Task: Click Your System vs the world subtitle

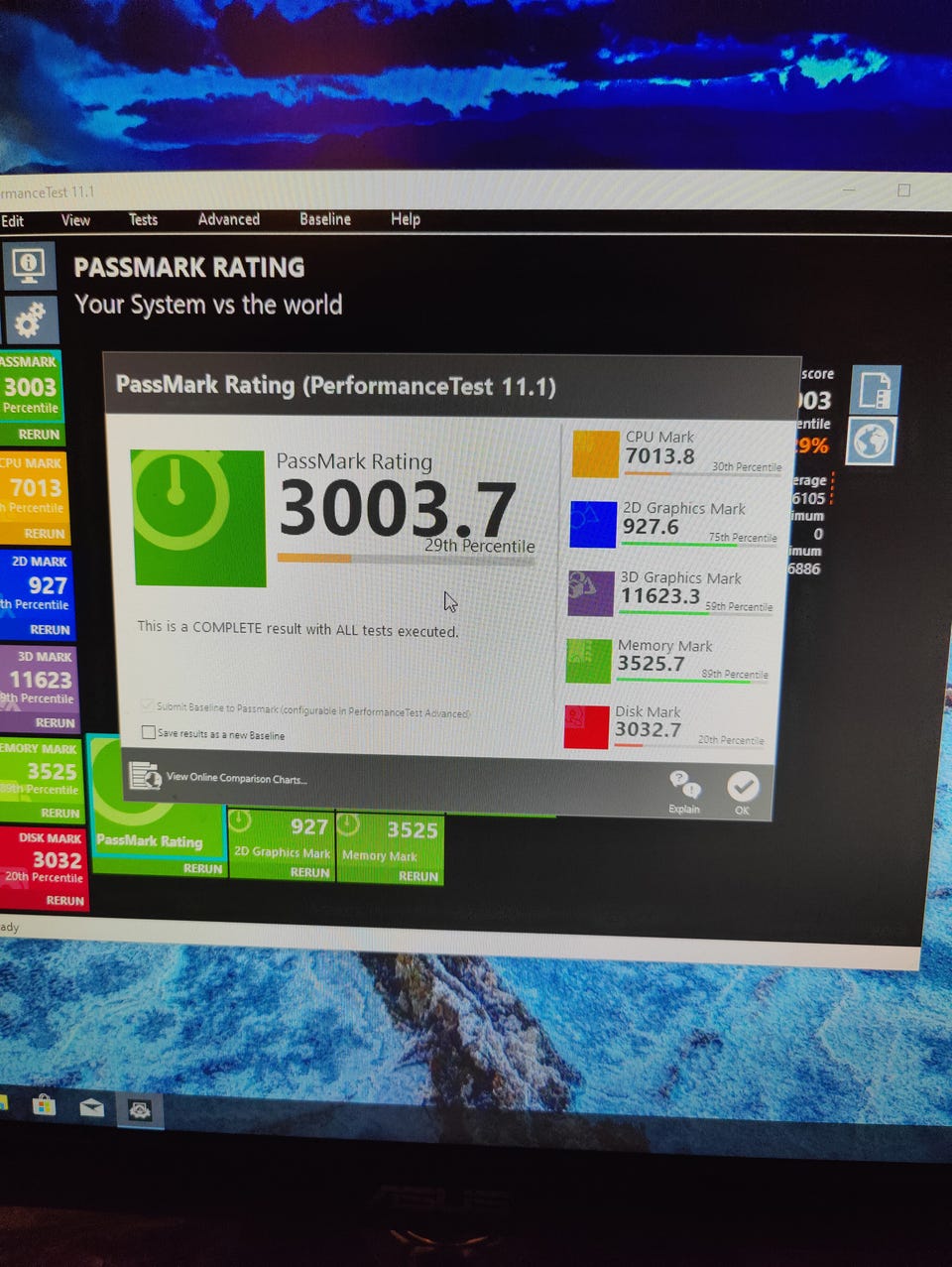Action: 208,305
